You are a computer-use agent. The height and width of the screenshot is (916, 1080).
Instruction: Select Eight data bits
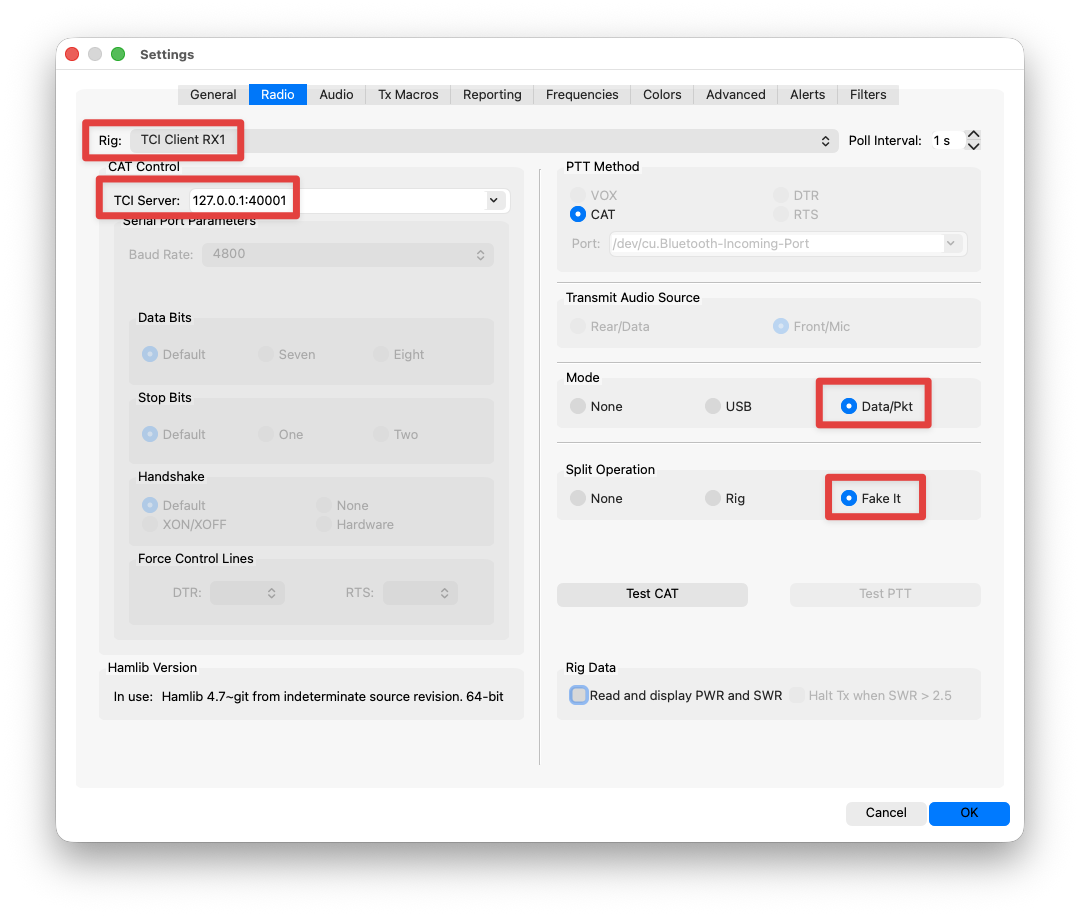(x=399, y=354)
